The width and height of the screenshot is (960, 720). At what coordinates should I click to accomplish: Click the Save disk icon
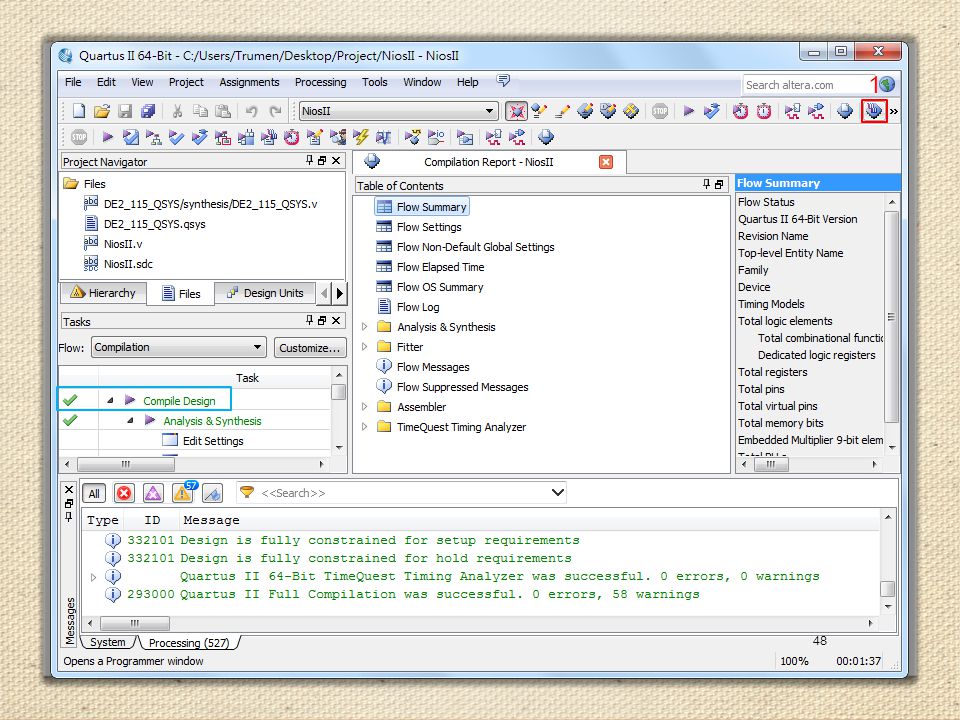(125, 111)
